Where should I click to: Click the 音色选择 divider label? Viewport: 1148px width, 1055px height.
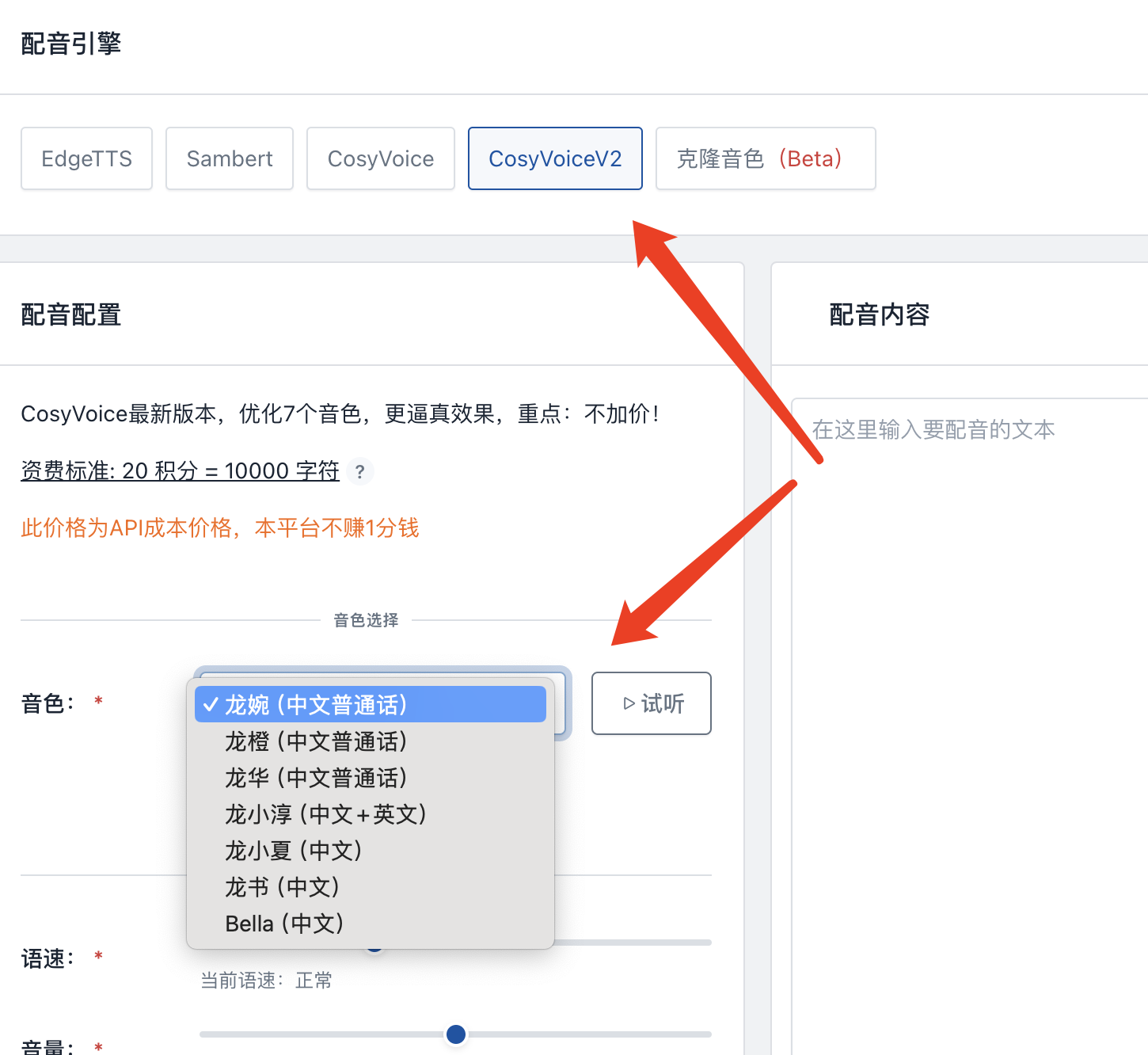pos(366,620)
